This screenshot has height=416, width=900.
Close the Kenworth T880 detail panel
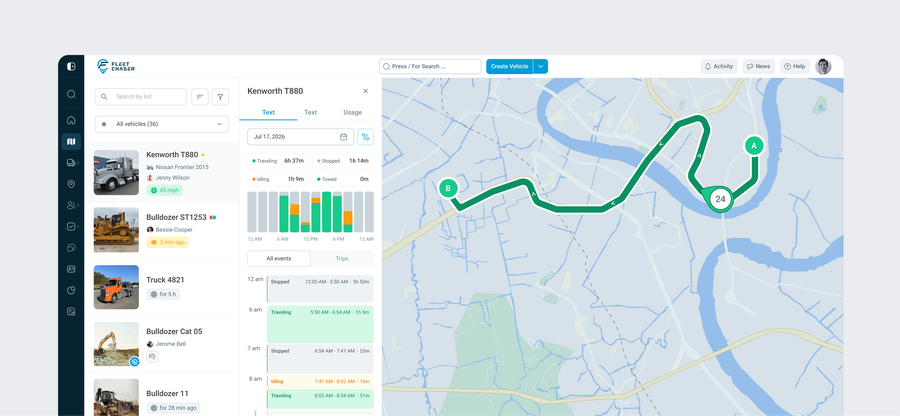tap(366, 91)
